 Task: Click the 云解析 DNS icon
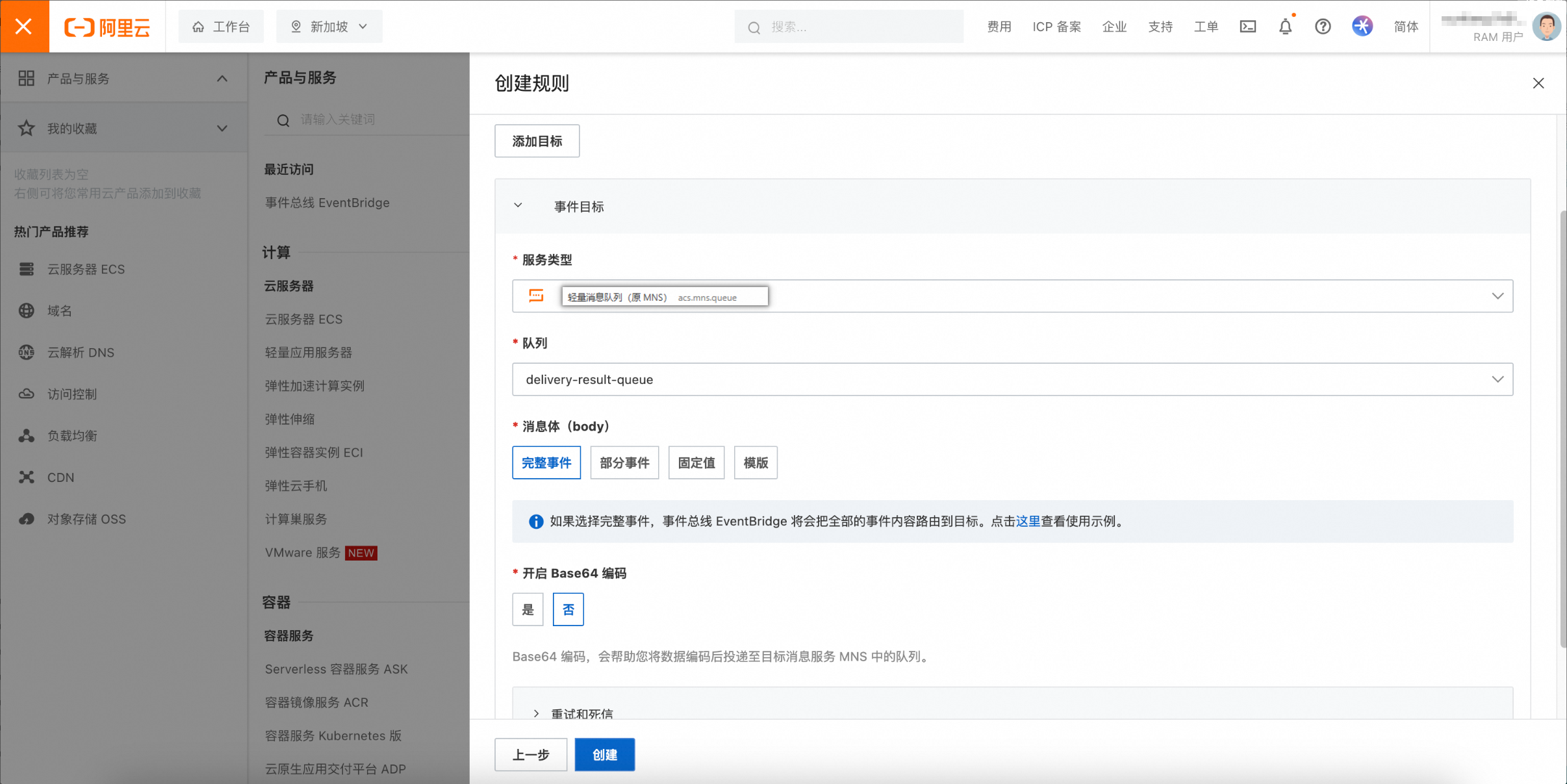tap(26, 352)
